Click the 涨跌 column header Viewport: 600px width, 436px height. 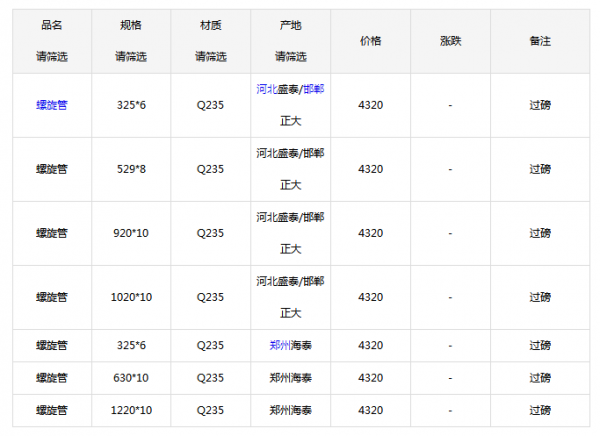(x=450, y=41)
